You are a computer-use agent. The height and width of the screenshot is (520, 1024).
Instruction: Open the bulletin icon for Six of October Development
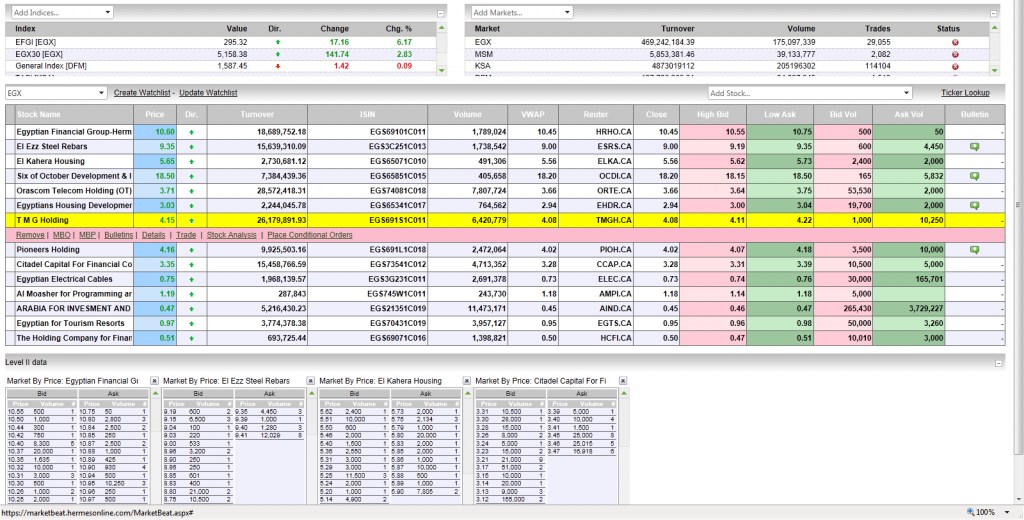(975, 176)
